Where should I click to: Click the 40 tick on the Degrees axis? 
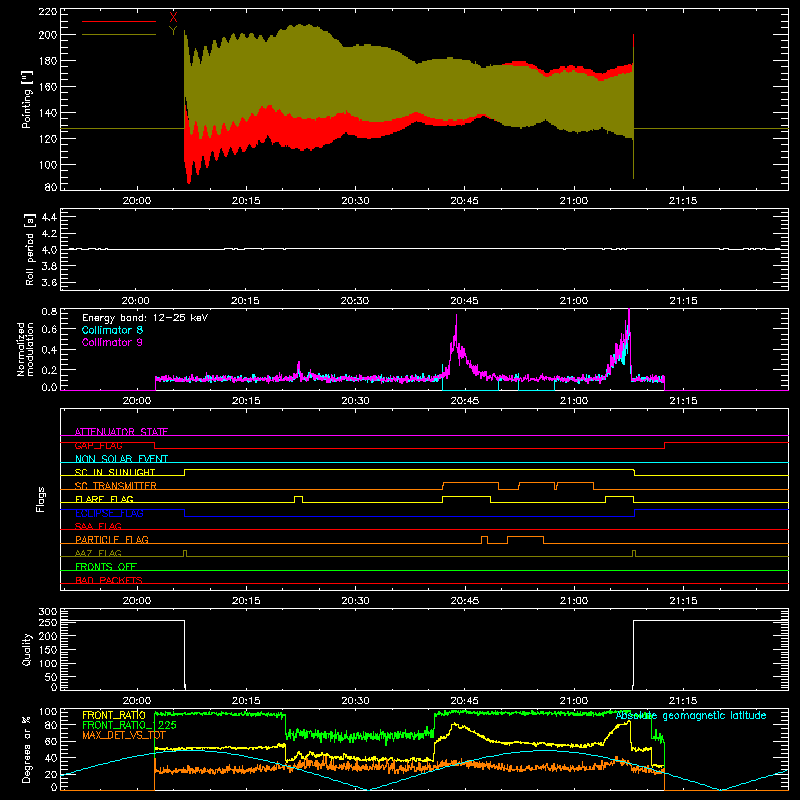(x=51, y=758)
